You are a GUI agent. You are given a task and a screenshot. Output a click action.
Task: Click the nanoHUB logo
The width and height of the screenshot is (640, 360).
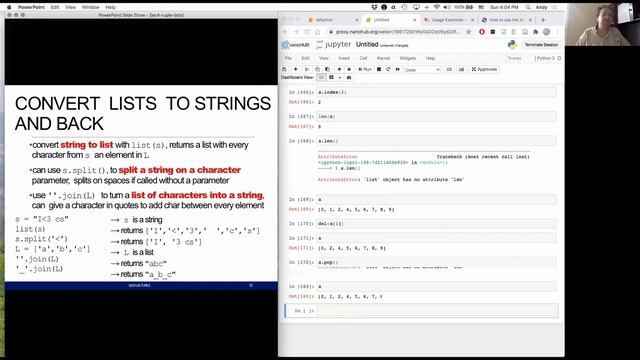coord(295,45)
